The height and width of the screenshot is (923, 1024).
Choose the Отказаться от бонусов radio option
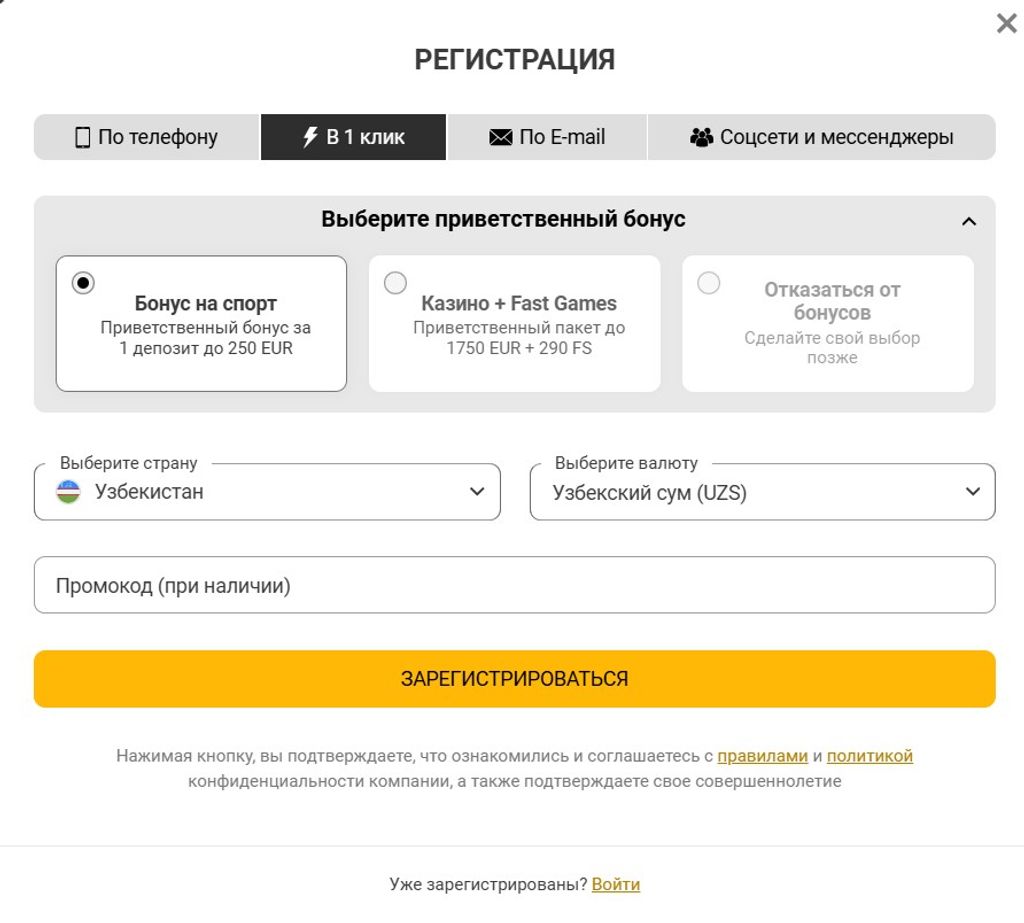(709, 283)
